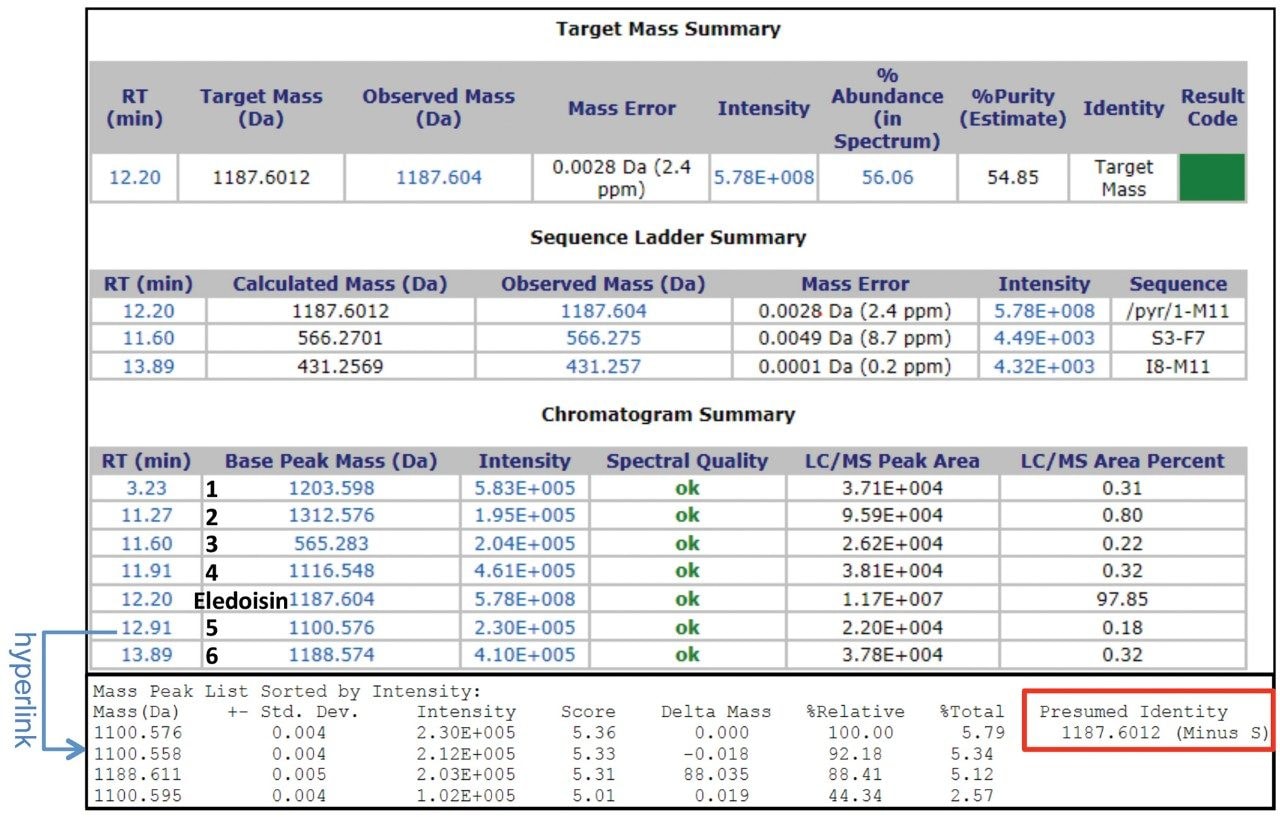The width and height of the screenshot is (1280, 817).
Task: Select the sequence cell I8-M11
Action: (1179, 366)
